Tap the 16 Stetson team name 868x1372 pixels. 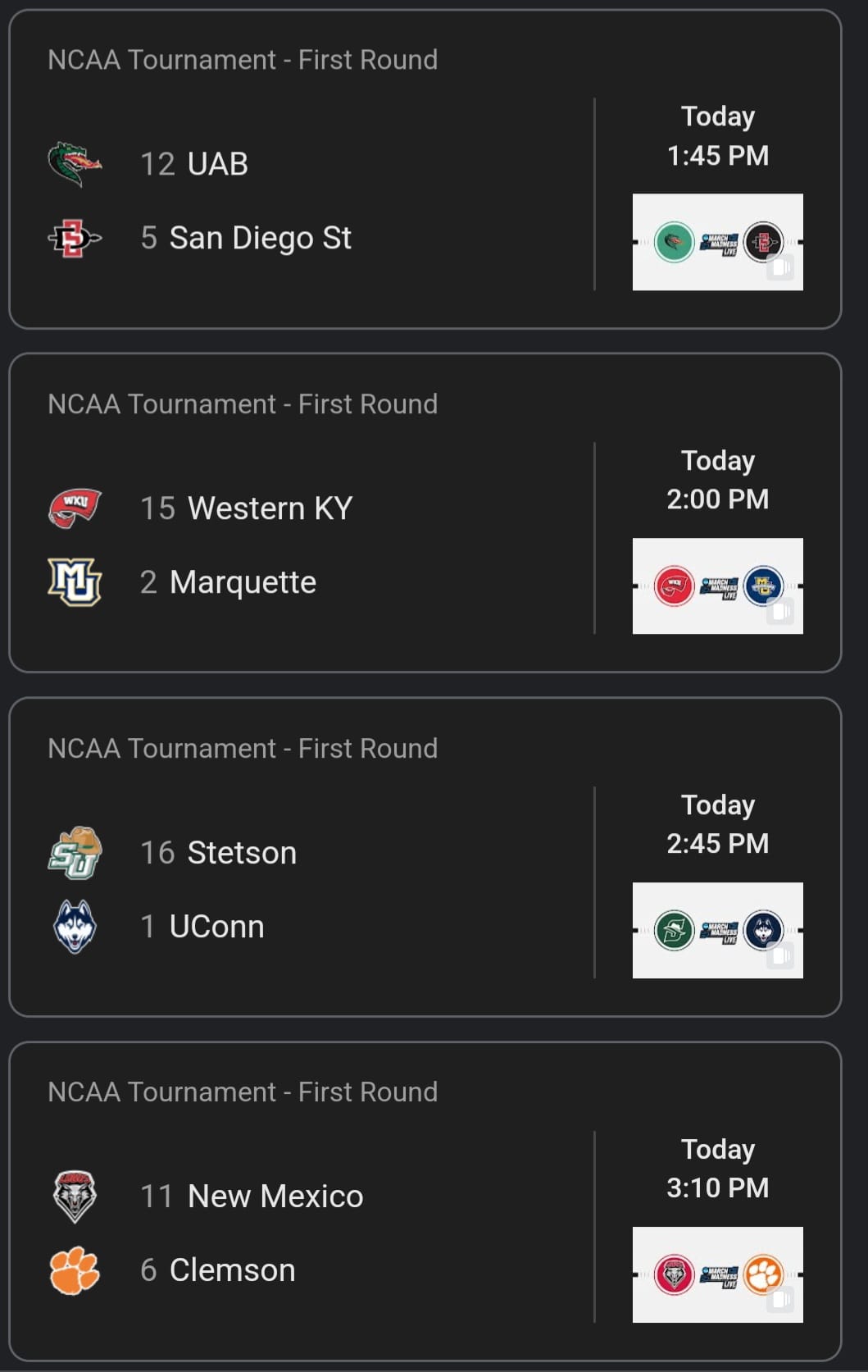(x=218, y=853)
